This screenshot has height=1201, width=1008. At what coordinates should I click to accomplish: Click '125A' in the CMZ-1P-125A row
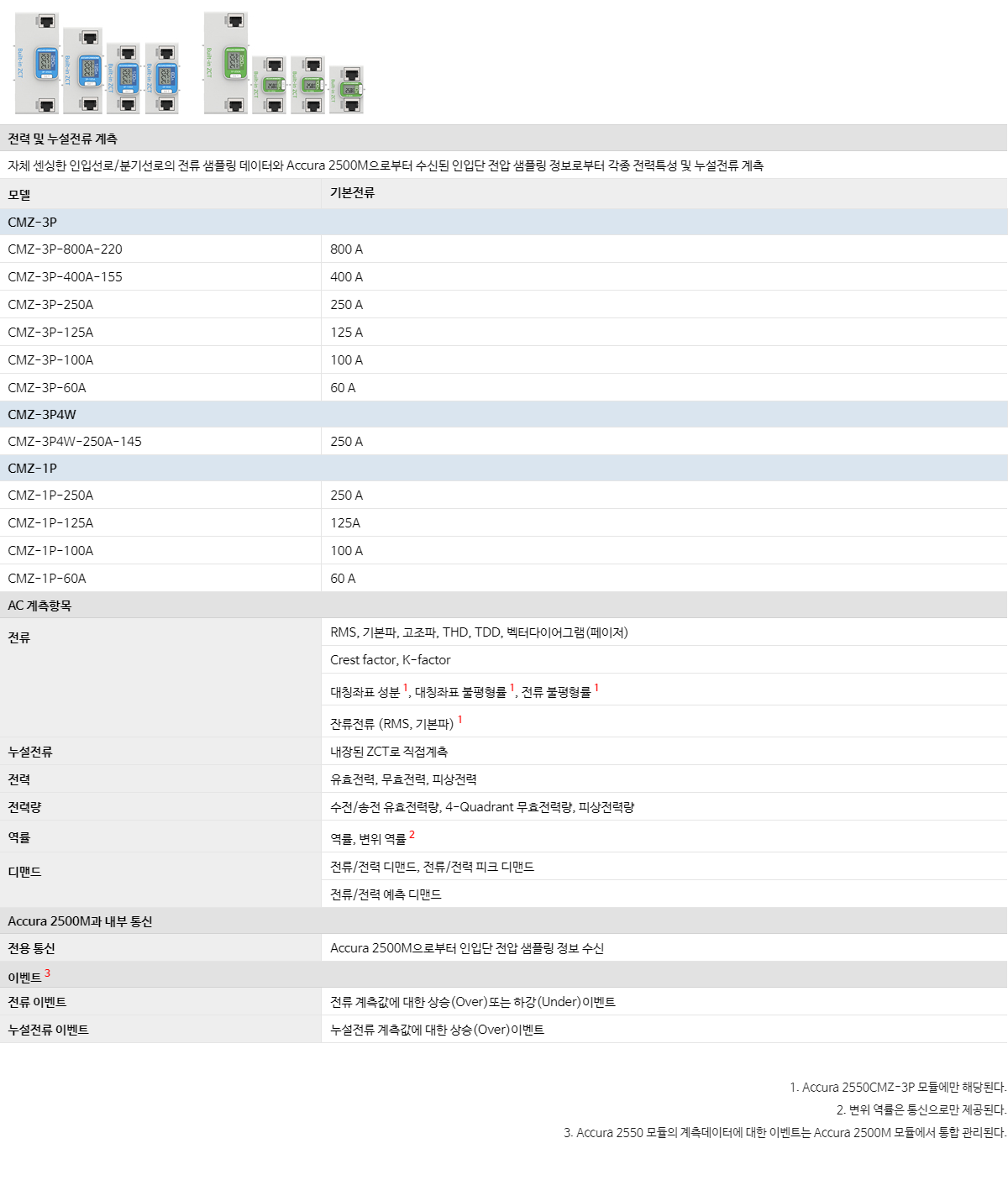(345, 523)
